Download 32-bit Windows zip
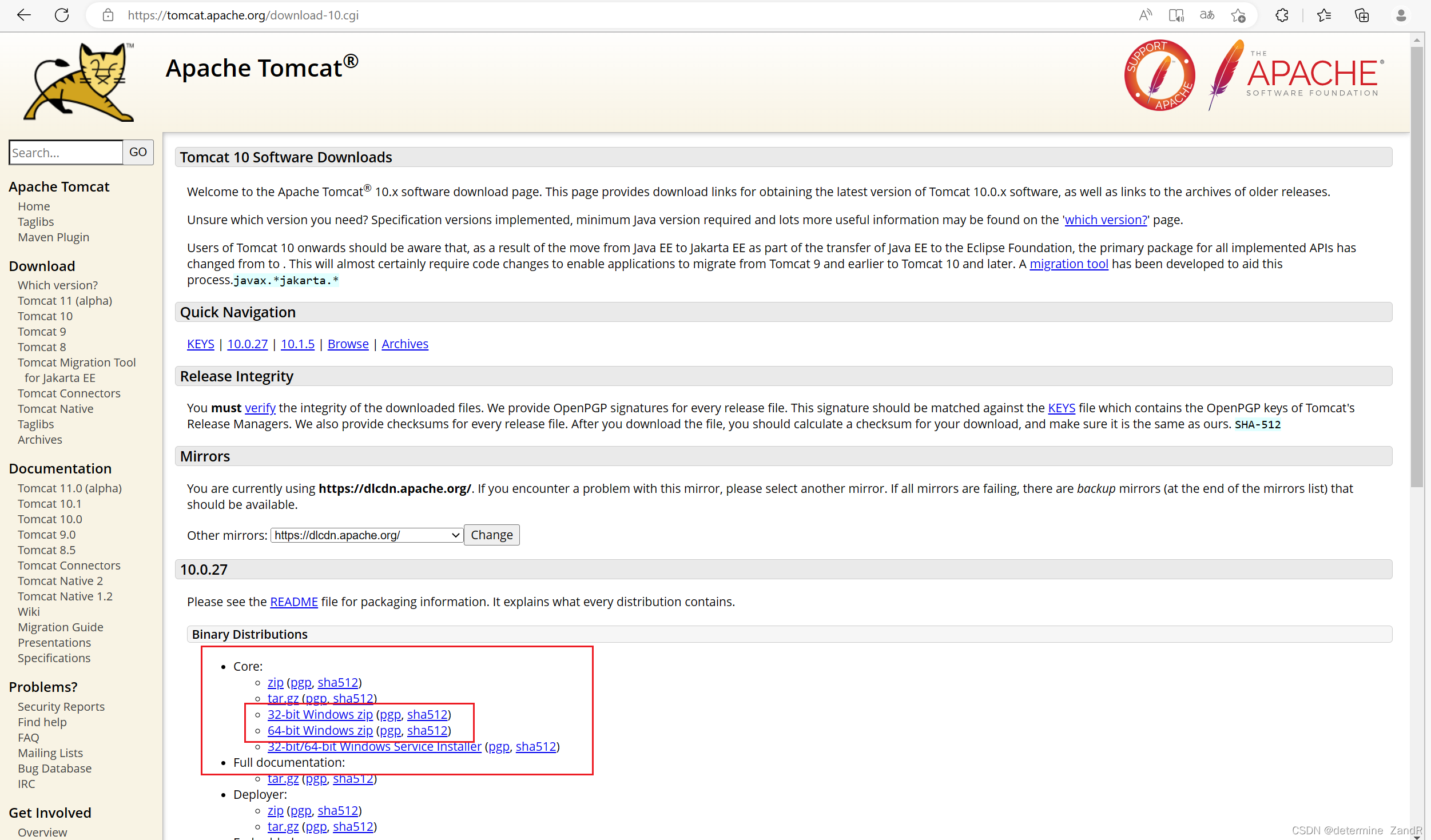 [320, 714]
